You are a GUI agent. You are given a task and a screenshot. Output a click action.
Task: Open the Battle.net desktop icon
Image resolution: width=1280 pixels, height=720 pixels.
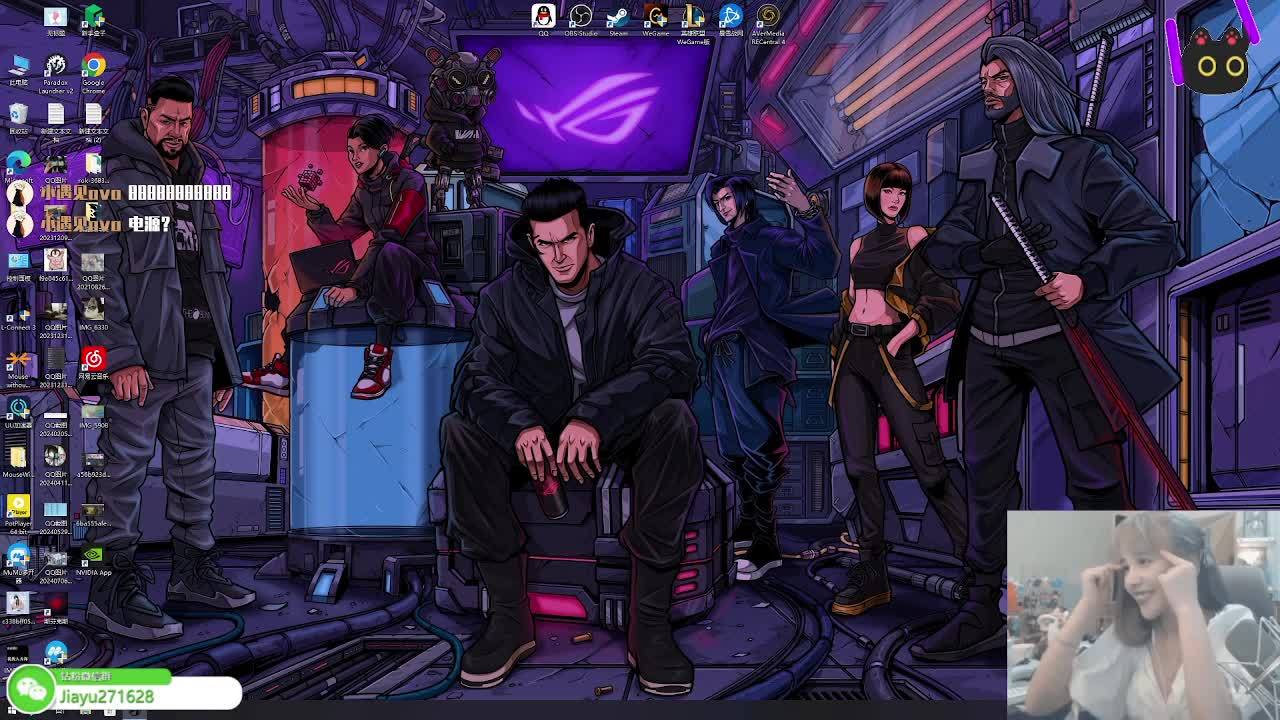[x=730, y=17]
